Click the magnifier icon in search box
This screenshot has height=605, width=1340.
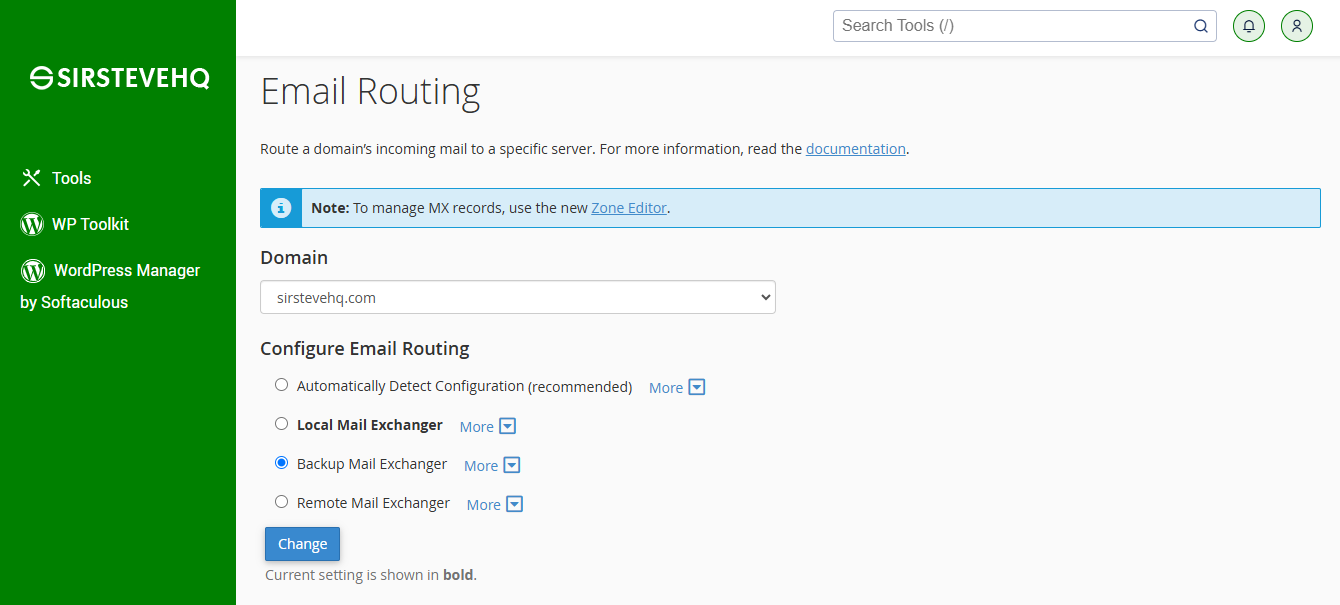click(1201, 26)
